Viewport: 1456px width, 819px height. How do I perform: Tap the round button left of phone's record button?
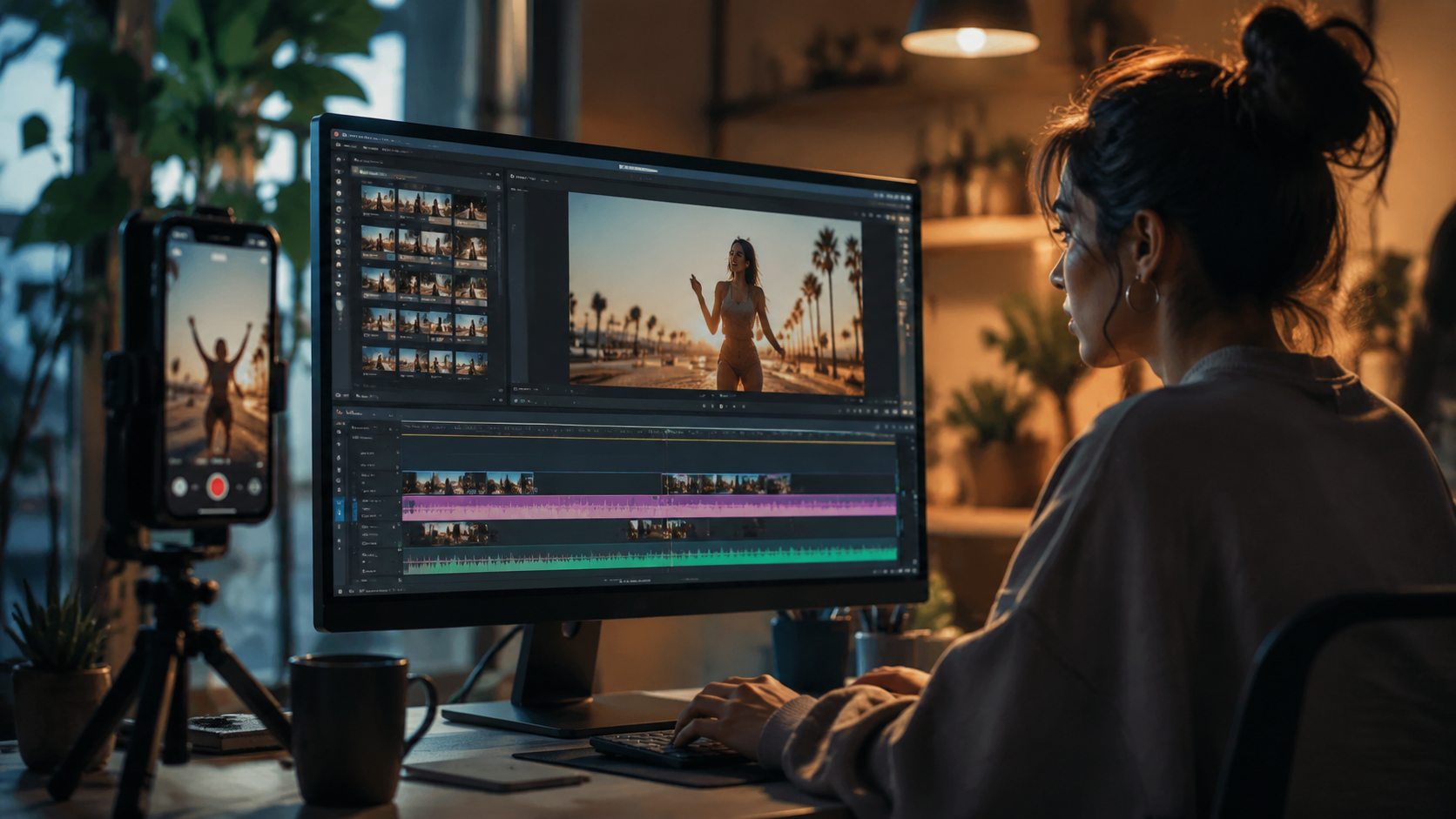tap(179, 487)
